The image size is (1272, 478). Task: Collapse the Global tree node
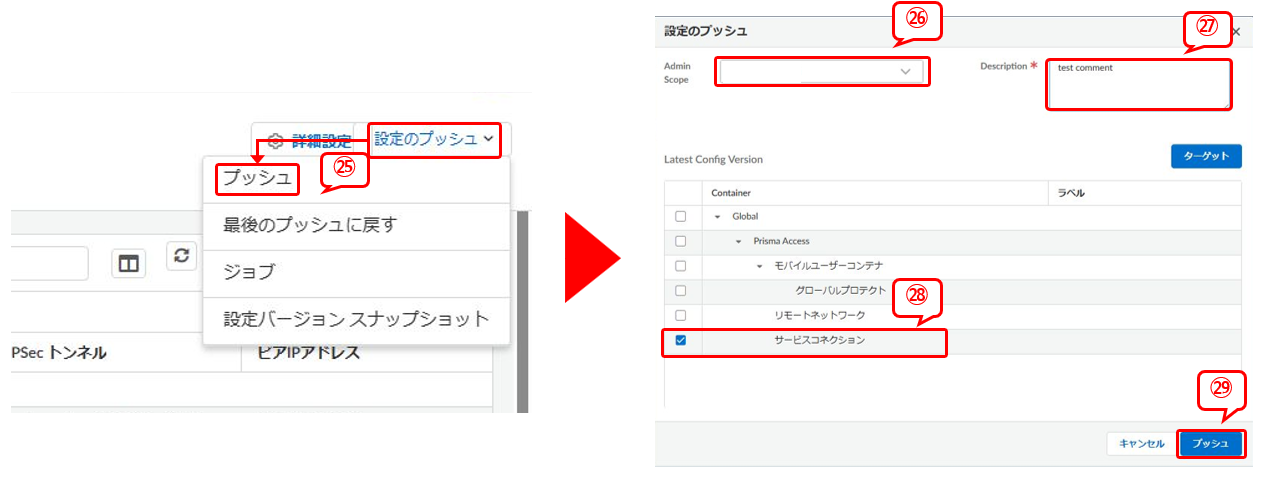[x=717, y=217]
